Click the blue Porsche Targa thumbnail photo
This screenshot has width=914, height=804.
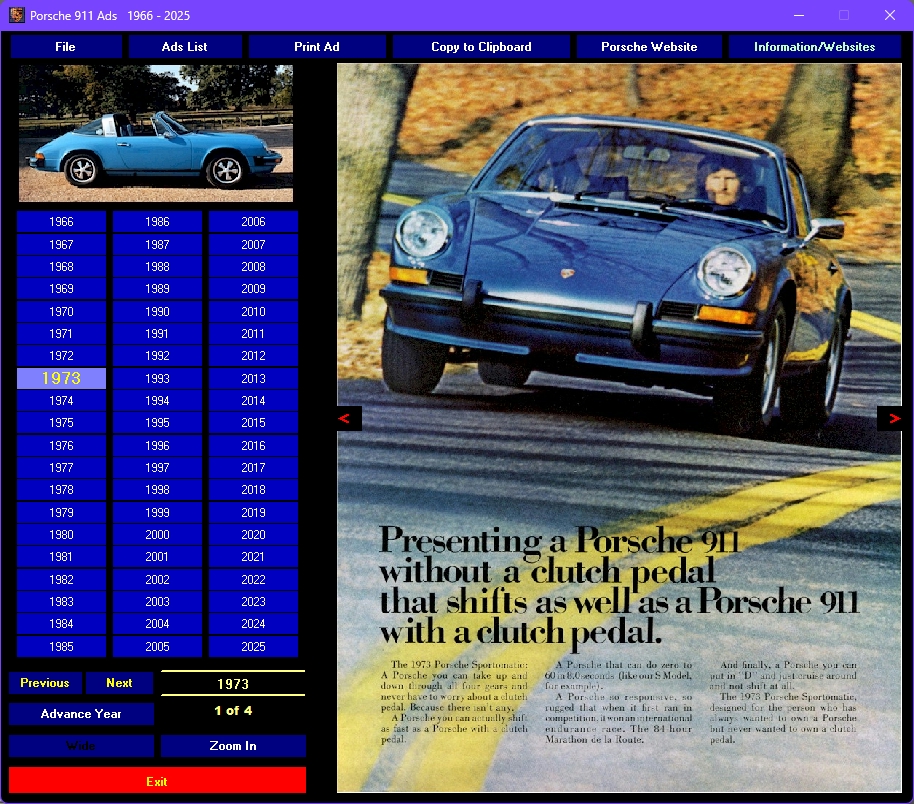tap(156, 133)
